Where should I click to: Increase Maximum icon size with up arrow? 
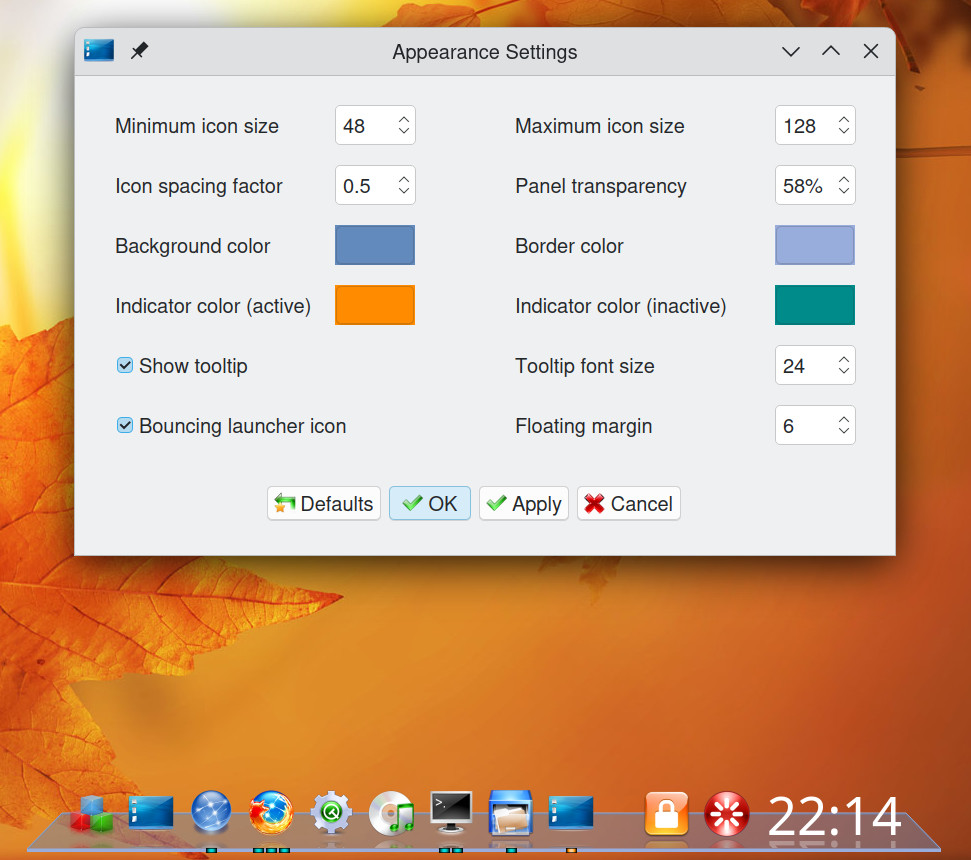coord(843,119)
